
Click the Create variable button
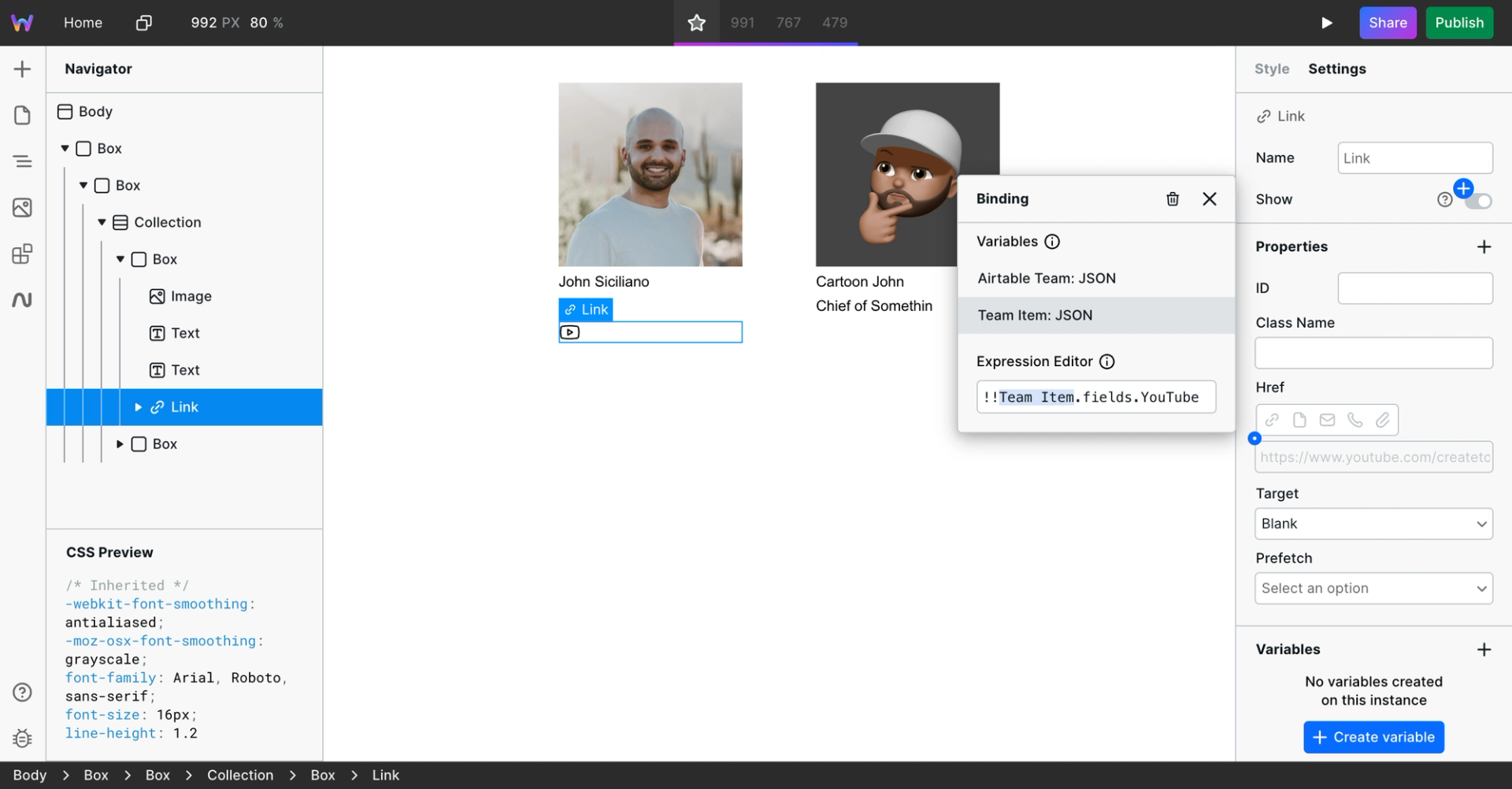click(x=1373, y=737)
